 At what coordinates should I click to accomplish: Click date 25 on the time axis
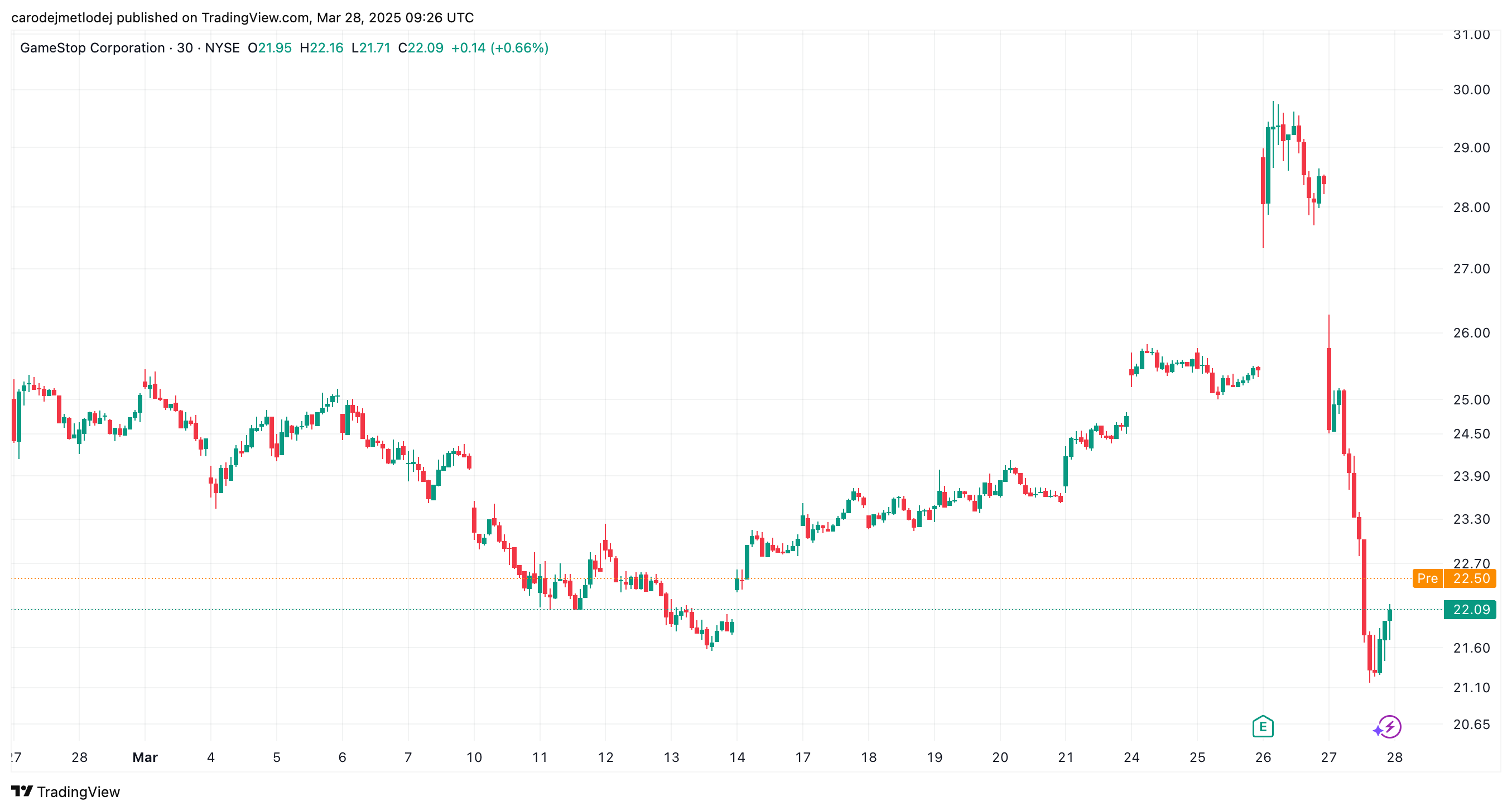pos(1197,757)
